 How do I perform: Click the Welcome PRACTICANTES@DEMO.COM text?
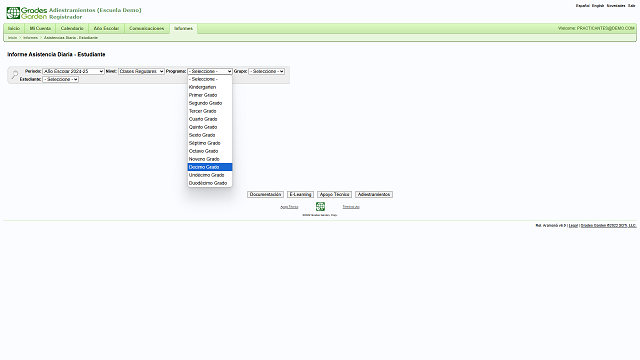click(596, 28)
